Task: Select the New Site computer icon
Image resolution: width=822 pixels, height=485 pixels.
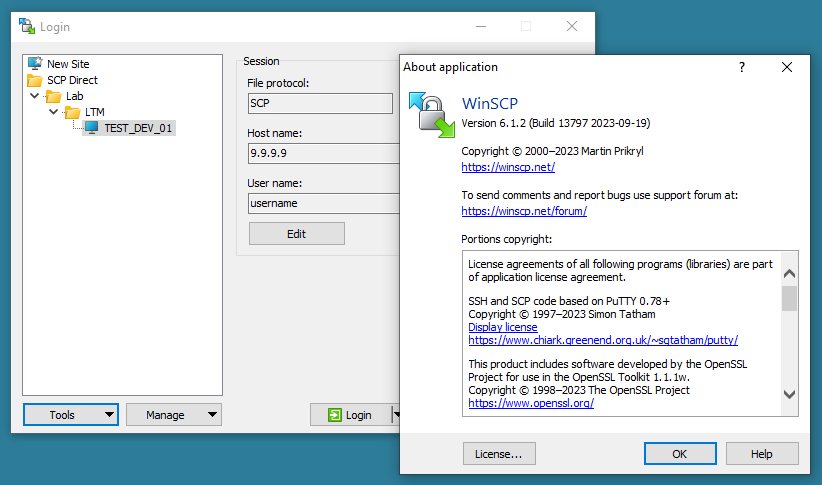Action: coord(35,64)
